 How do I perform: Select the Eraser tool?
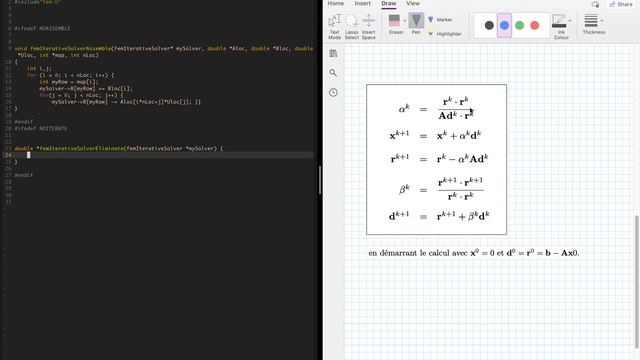tap(395, 24)
